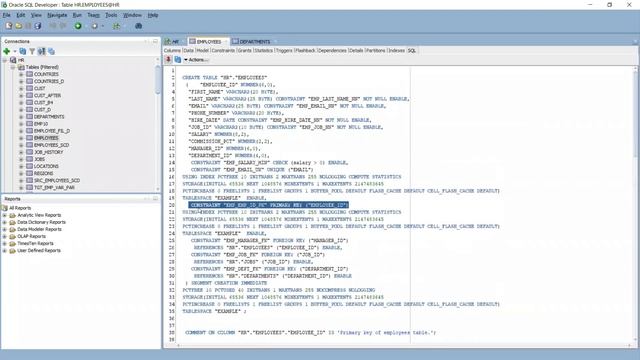Open the Edit menu
Screen dimensions: 640x360
point(21,15)
